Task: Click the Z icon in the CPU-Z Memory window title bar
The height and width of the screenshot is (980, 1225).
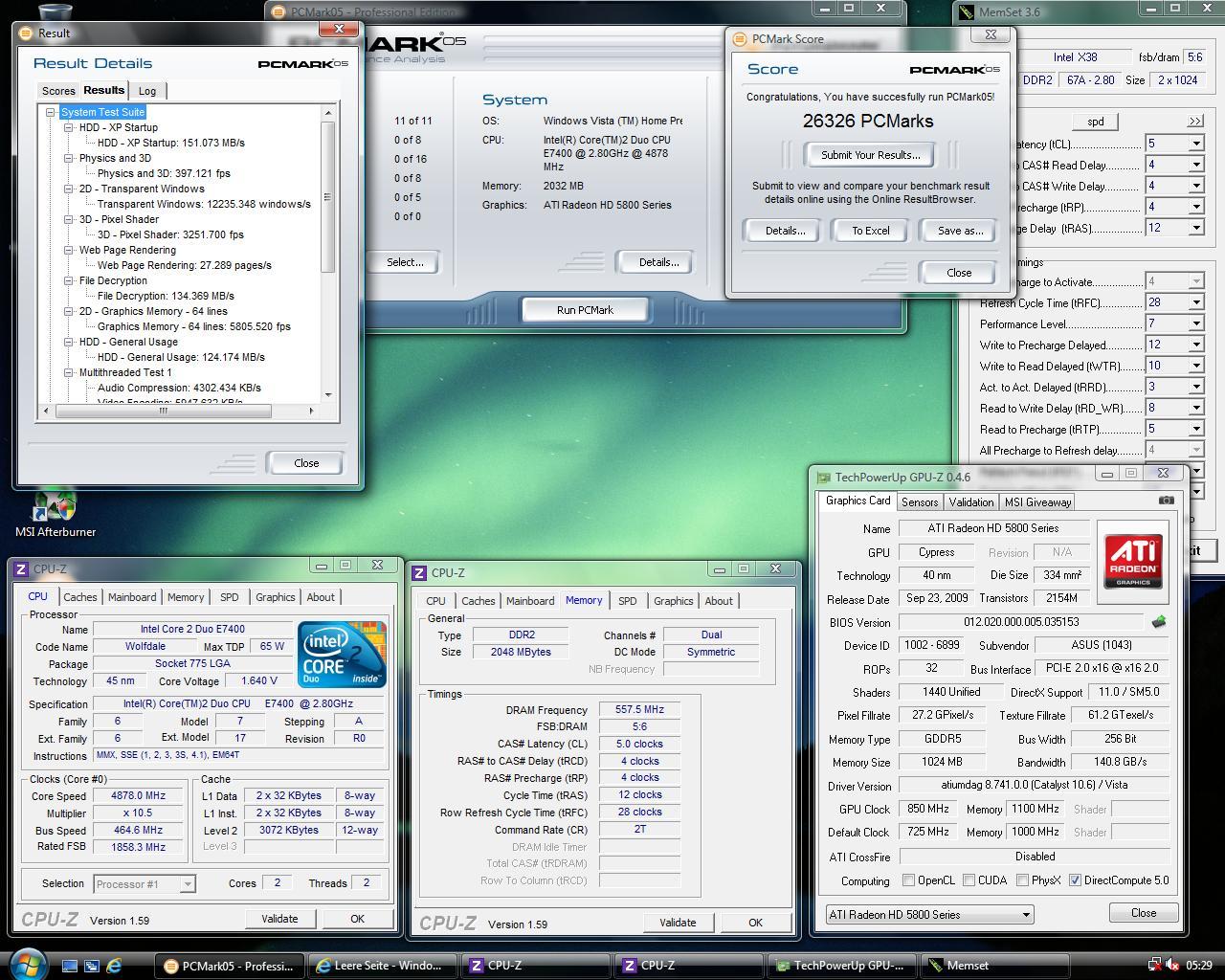Action: pos(419,572)
